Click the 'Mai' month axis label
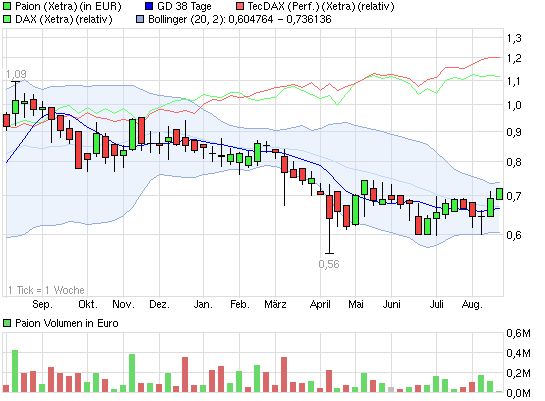This screenshot has width=545, height=401. click(x=356, y=304)
